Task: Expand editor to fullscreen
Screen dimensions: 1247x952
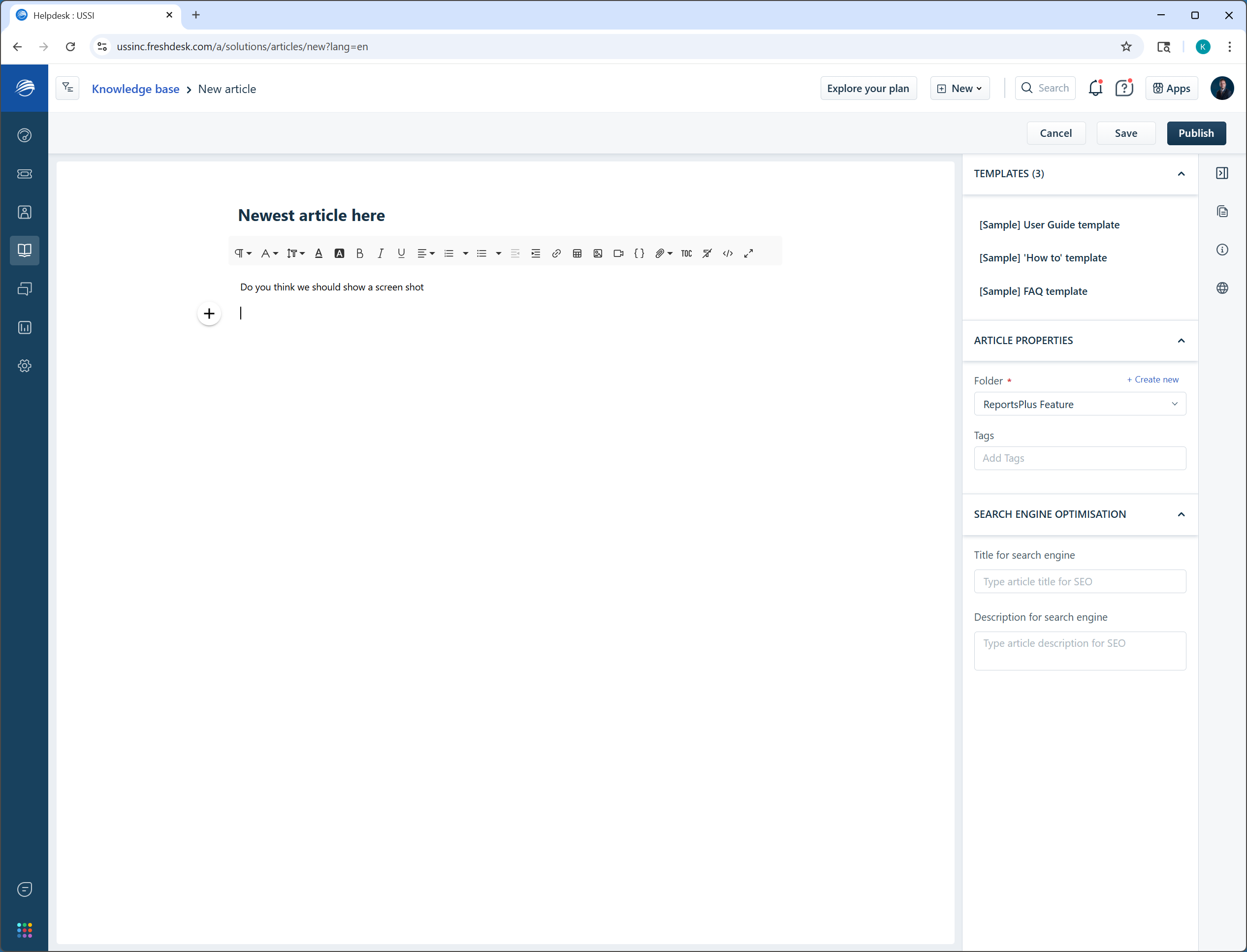Action: [x=748, y=254]
